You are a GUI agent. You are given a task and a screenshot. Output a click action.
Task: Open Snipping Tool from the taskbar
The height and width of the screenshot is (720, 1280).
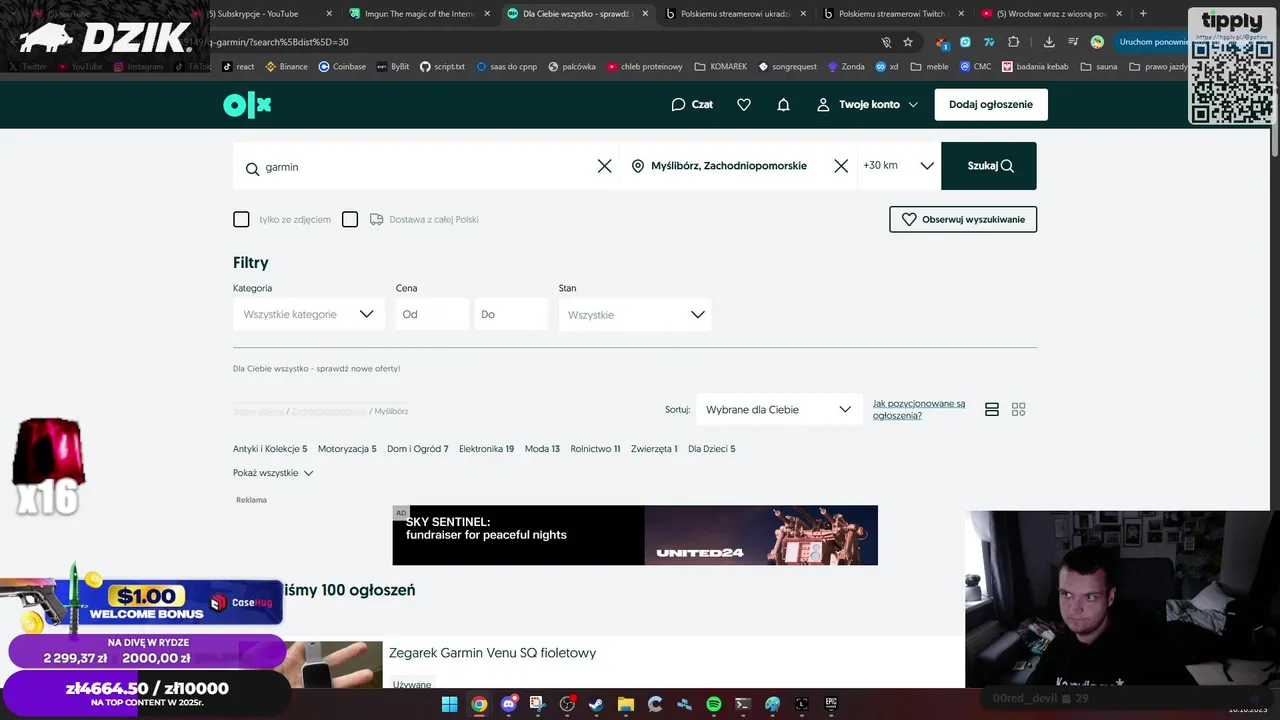pos(538,704)
